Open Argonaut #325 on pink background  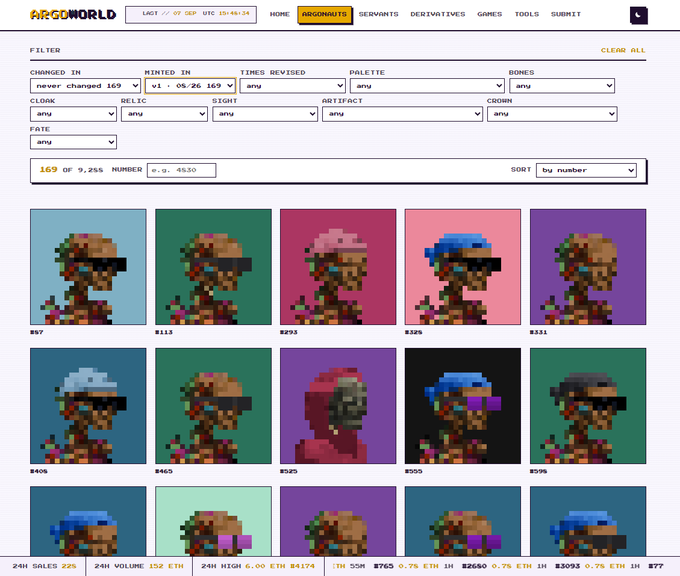(x=463, y=267)
